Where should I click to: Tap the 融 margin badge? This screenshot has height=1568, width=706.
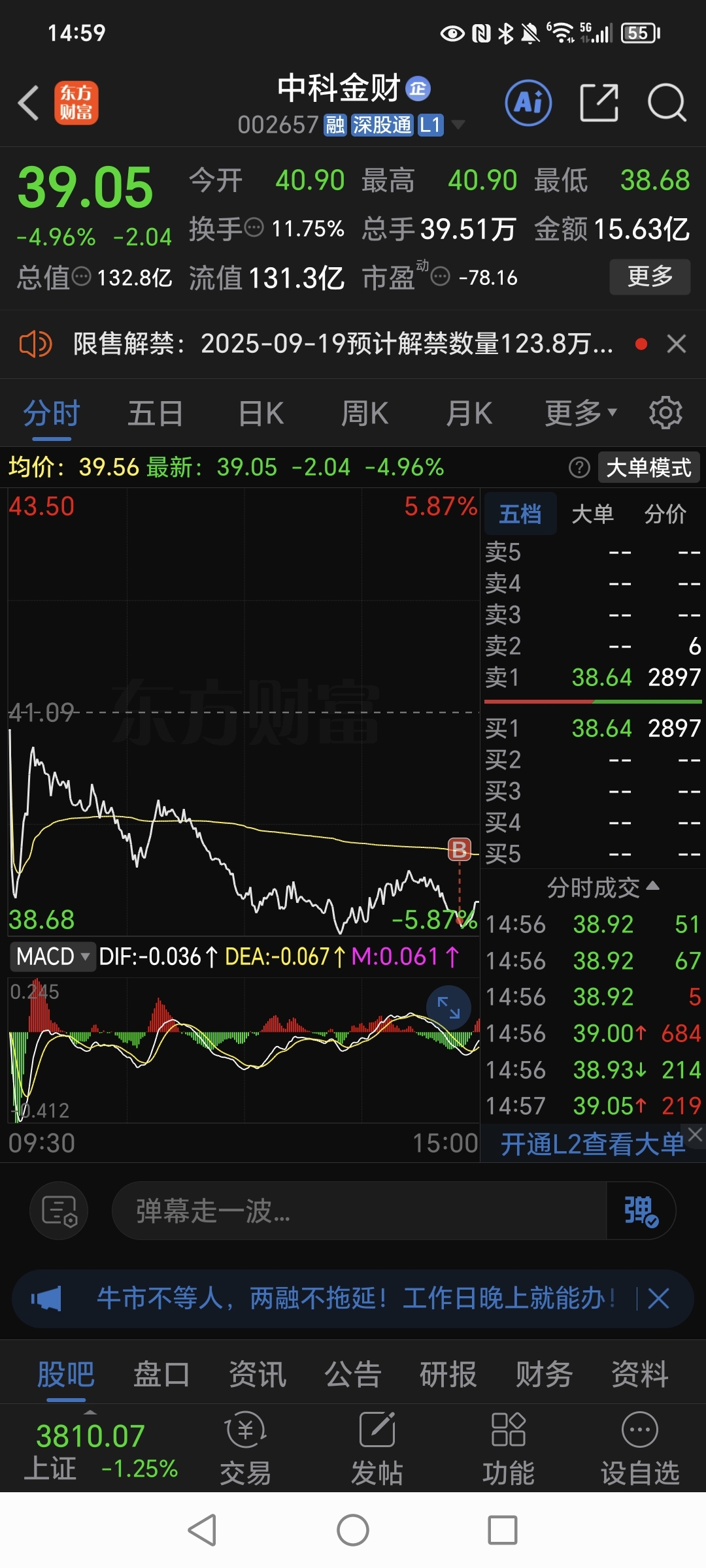tap(335, 125)
